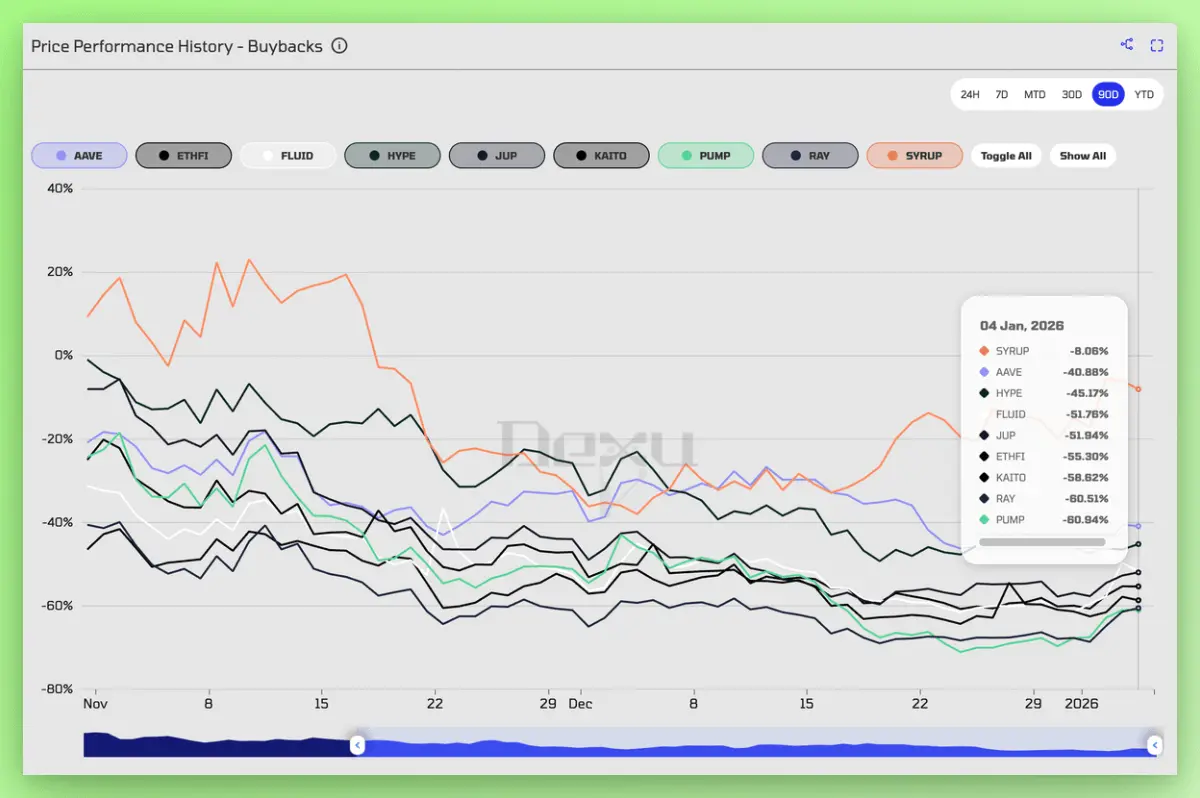Toggle the KAITO series

(601, 155)
